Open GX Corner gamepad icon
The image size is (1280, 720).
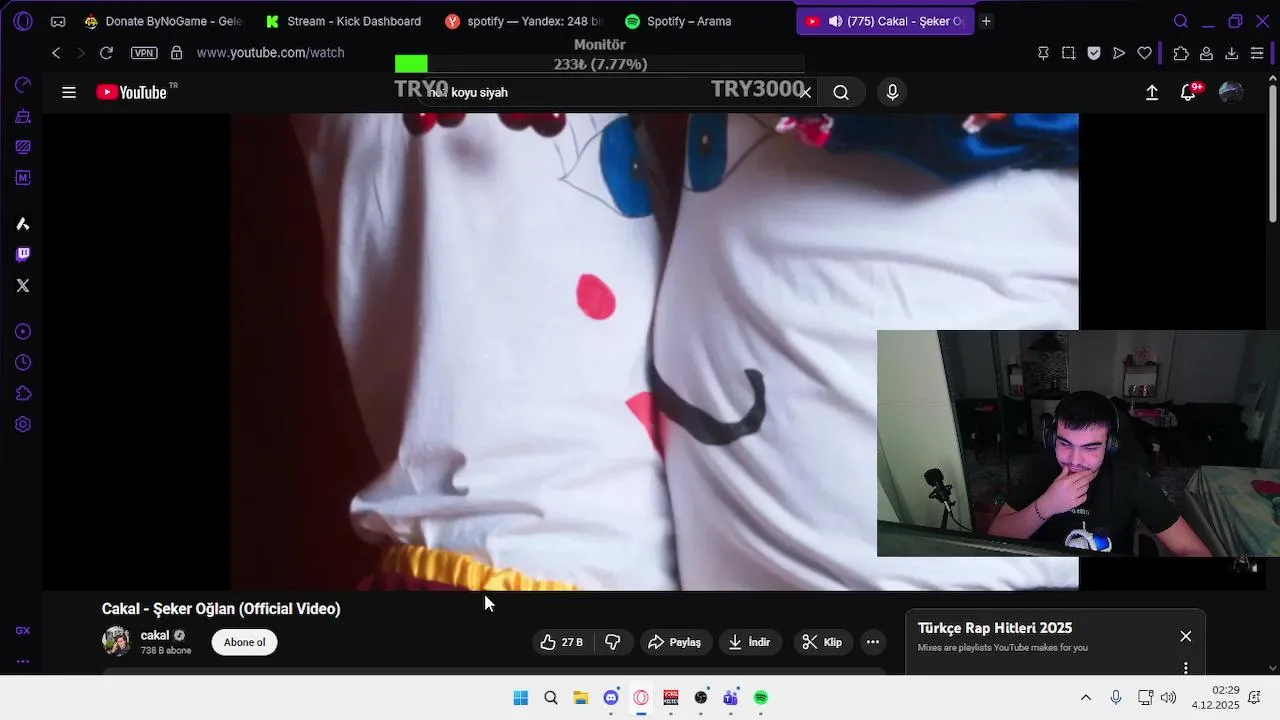(x=58, y=21)
